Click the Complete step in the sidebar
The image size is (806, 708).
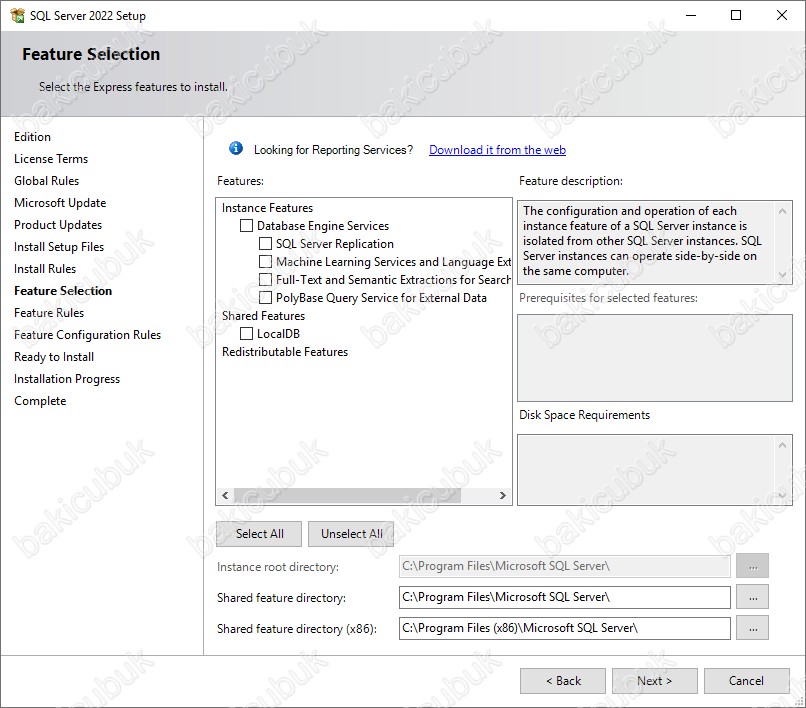[x=40, y=401]
